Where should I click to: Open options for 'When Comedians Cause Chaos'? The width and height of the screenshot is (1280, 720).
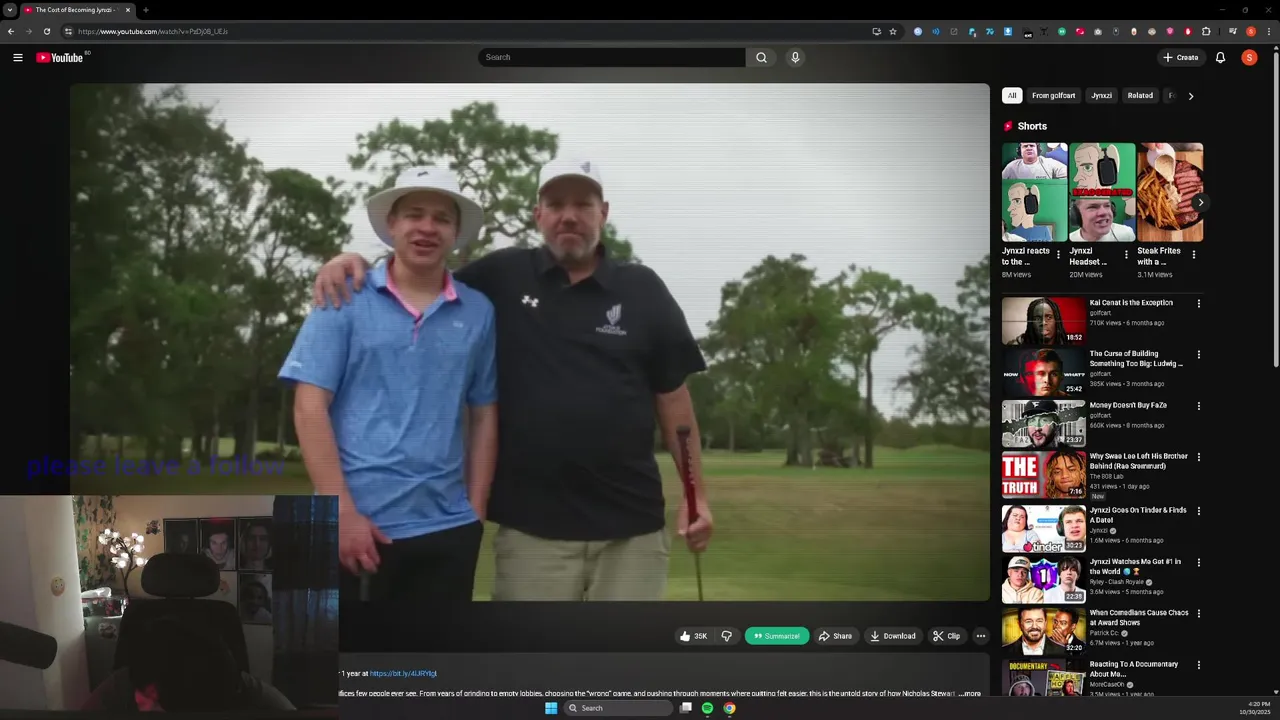[1198, 613]
